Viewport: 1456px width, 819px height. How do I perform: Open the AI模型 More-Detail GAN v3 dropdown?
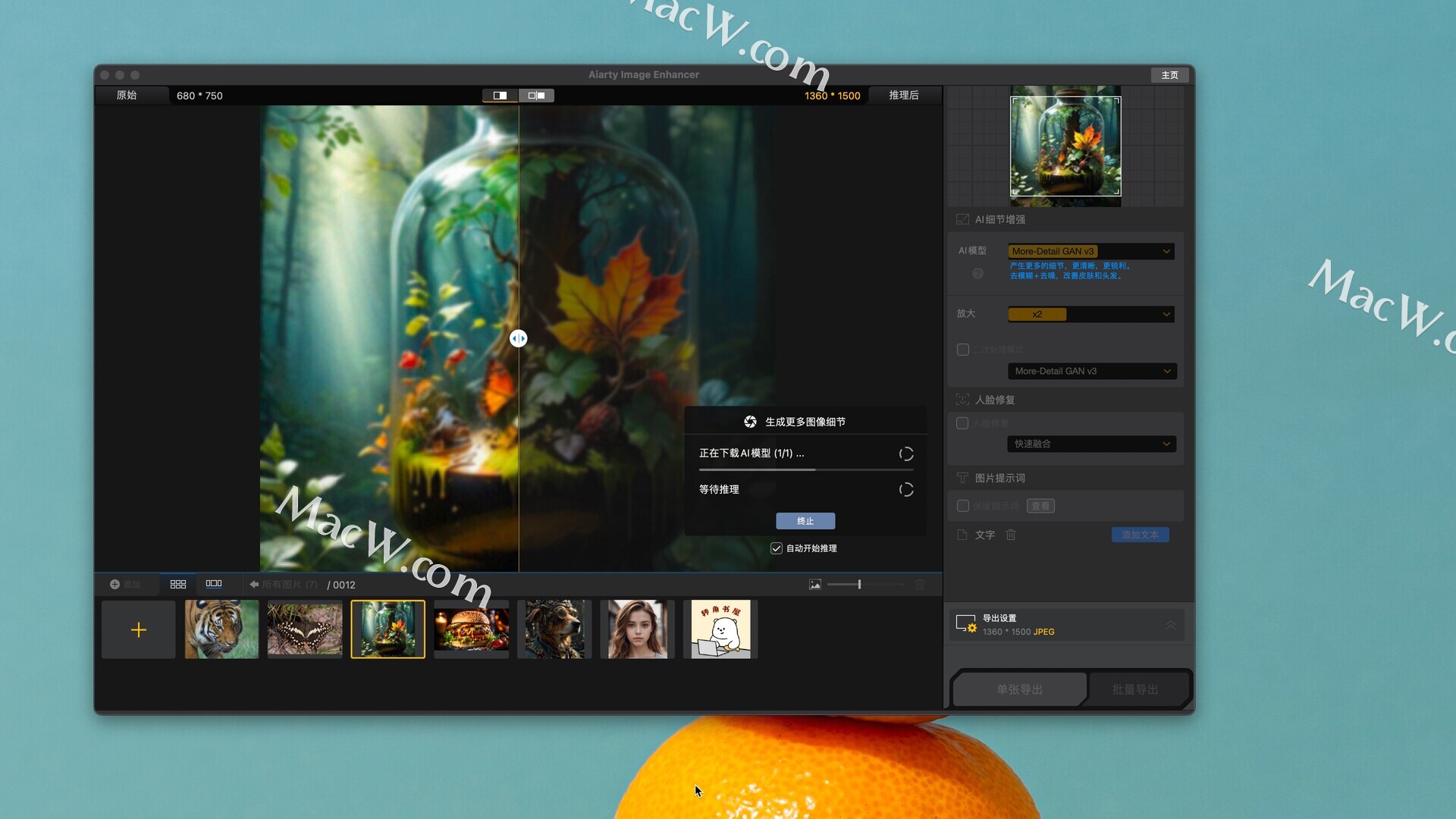1091,251
